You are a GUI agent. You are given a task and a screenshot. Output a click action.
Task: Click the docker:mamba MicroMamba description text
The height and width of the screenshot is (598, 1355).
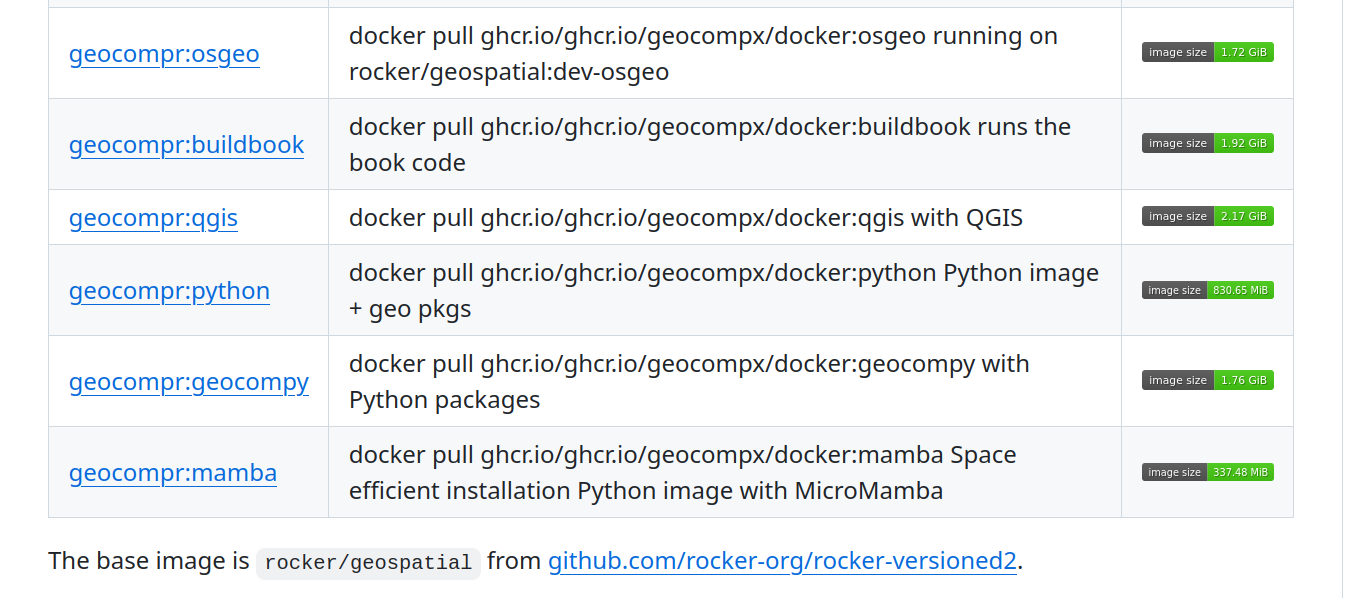pos(682,473)
